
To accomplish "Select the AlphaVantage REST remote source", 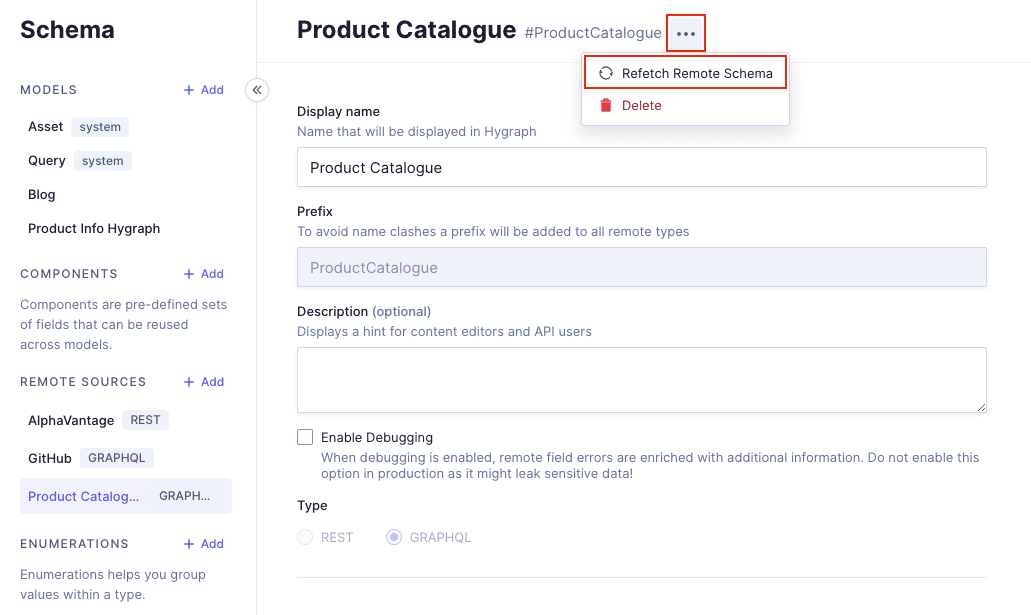I will pyautogui.click(x=70, y=420).
